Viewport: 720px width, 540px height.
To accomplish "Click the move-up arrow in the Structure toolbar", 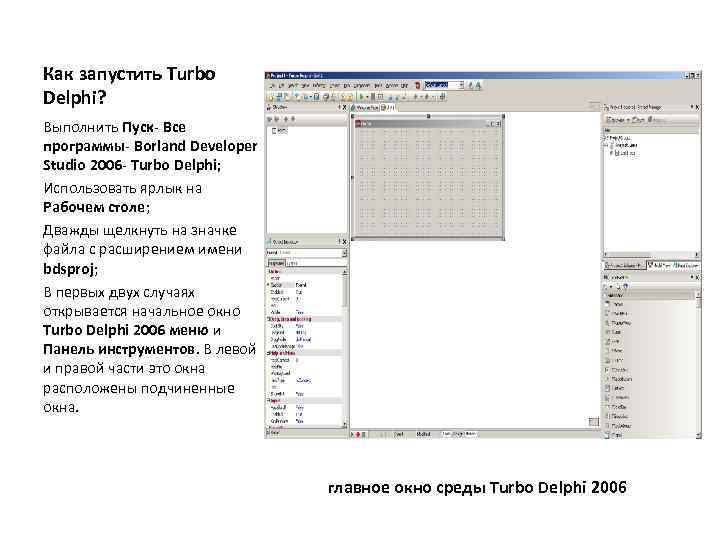I will point(286,119).
